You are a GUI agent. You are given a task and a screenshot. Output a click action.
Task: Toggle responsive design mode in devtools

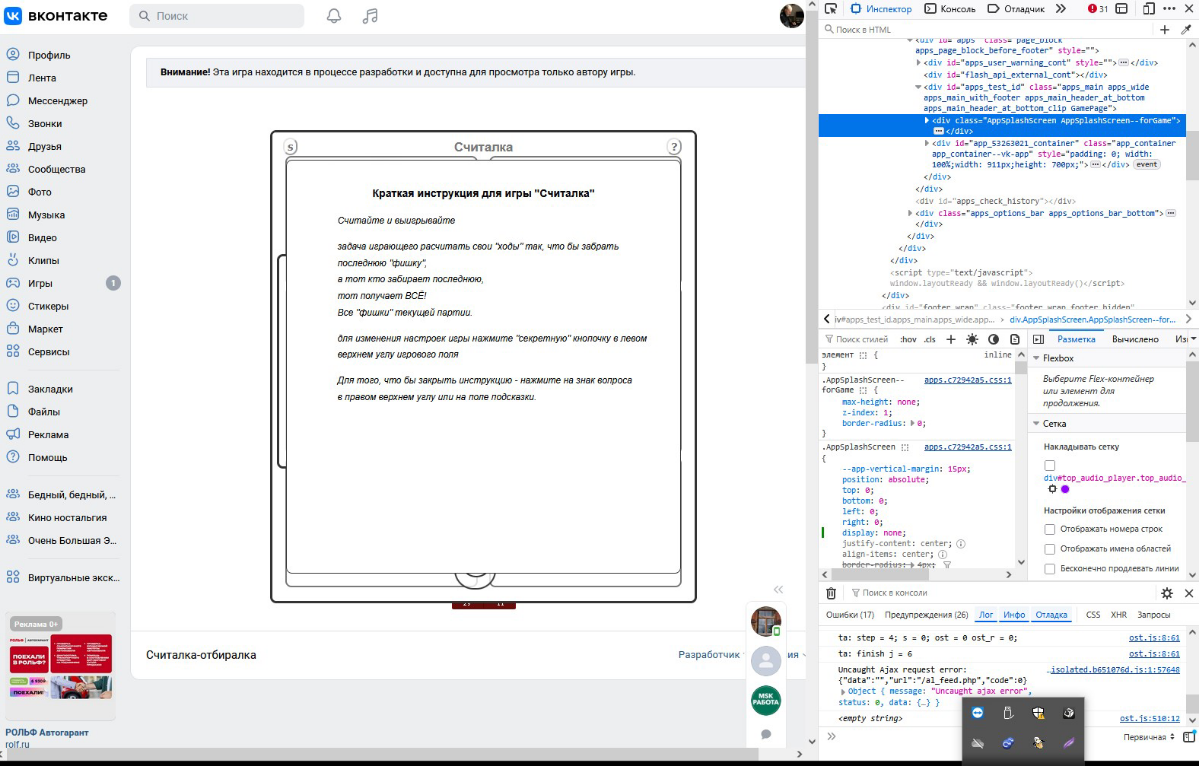pyautogui.click(x=1149, y=8)
